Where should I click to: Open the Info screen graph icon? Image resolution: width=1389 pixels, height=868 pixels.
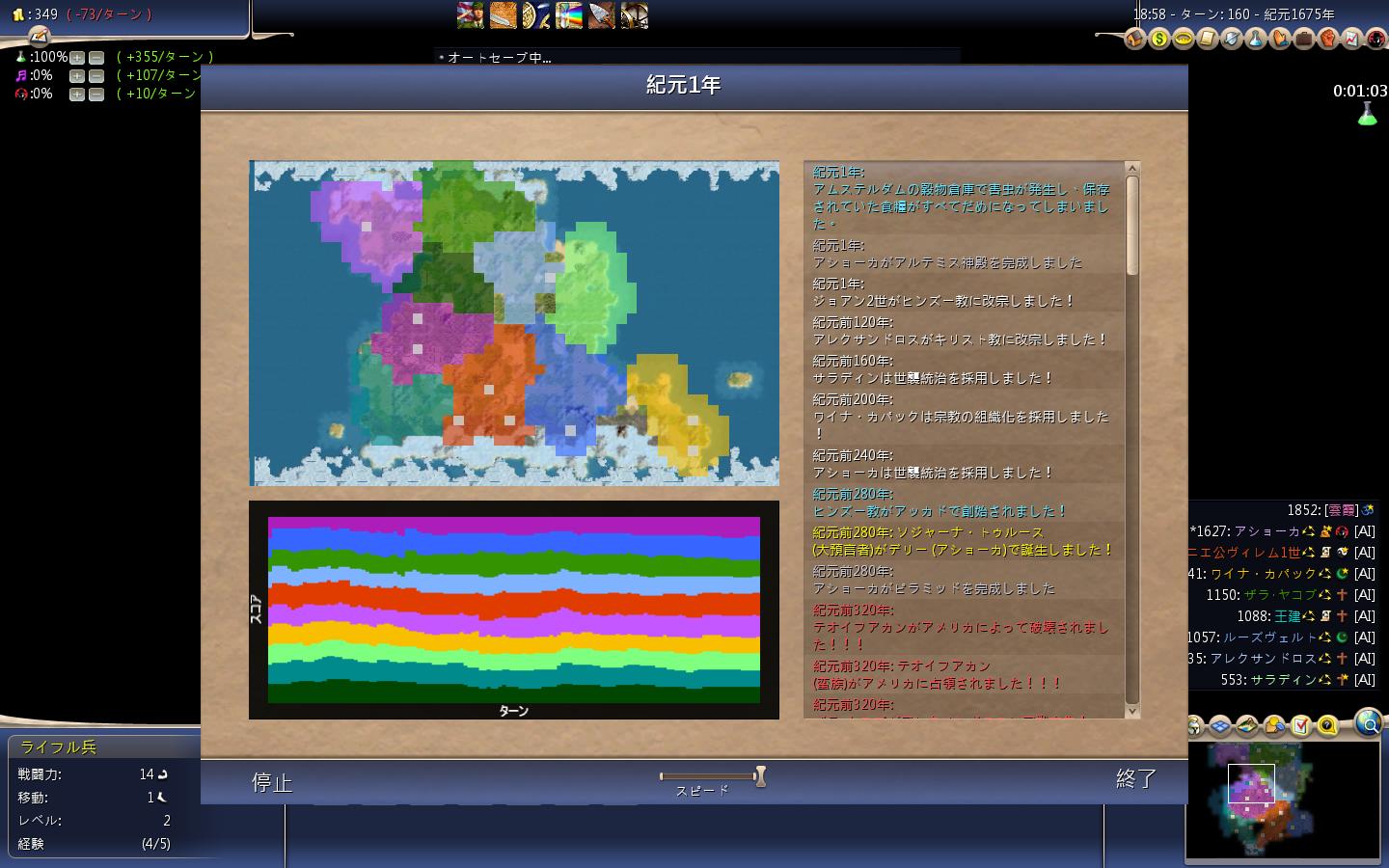coord(1352,39)
